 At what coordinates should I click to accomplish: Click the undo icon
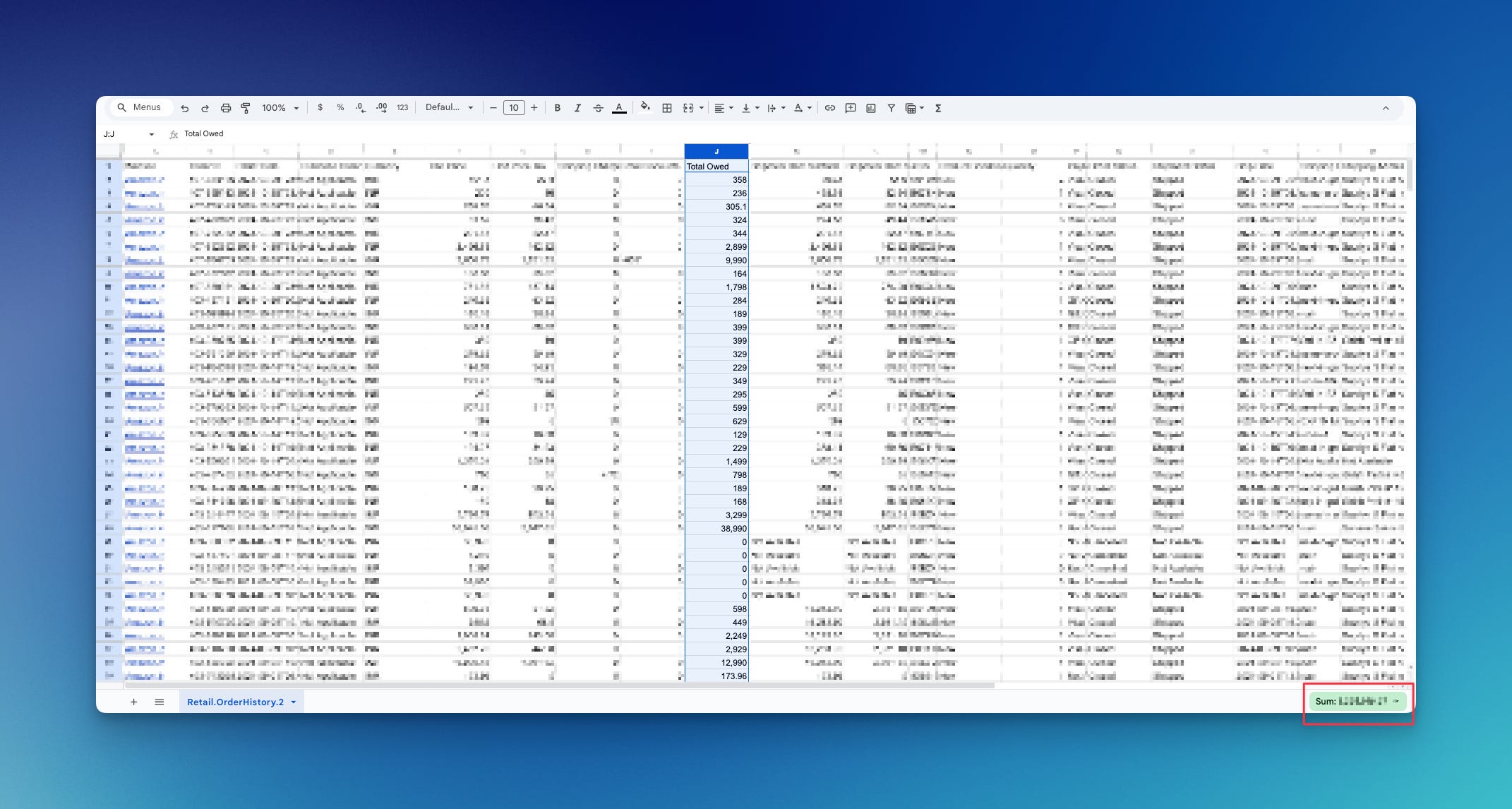[x=185, y=108]
